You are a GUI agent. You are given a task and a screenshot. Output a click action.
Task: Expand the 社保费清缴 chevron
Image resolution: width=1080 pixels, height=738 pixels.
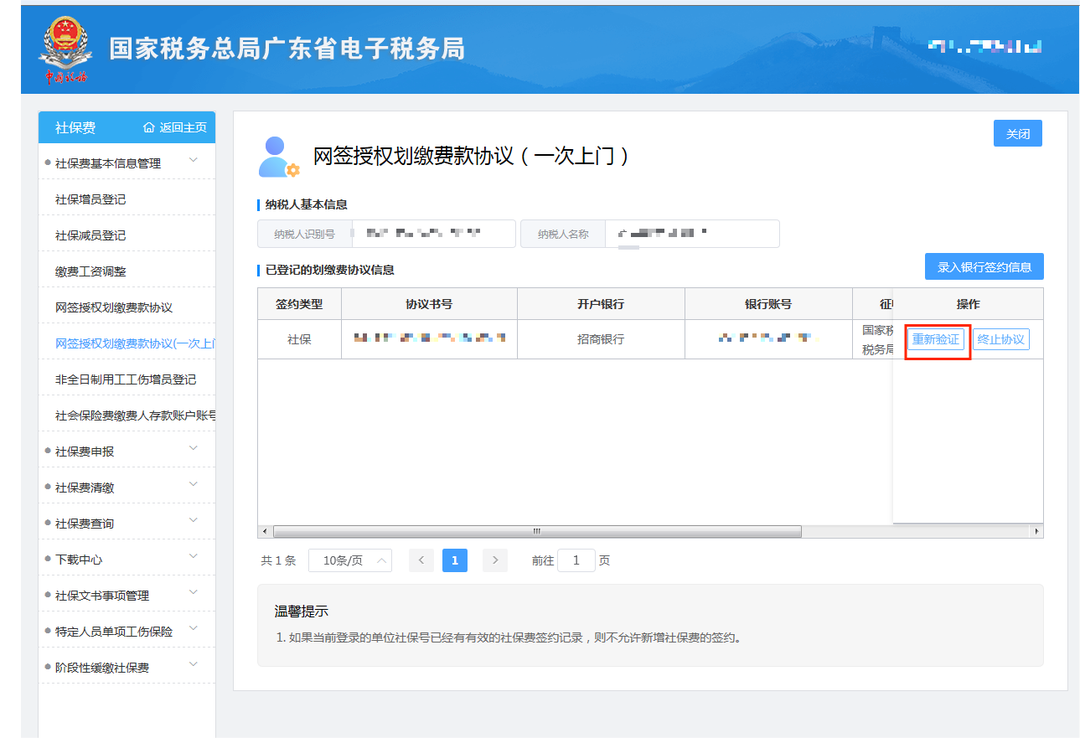coord(194,484)
